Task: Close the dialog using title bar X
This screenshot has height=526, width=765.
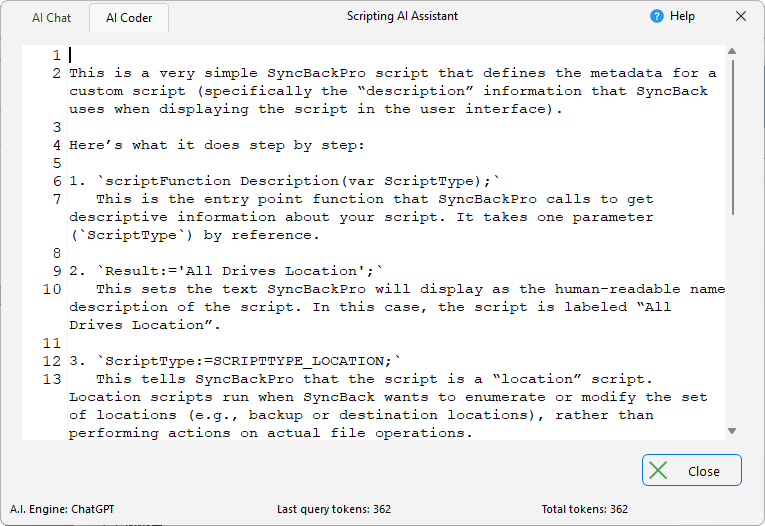Action: [x=741, y=16]
